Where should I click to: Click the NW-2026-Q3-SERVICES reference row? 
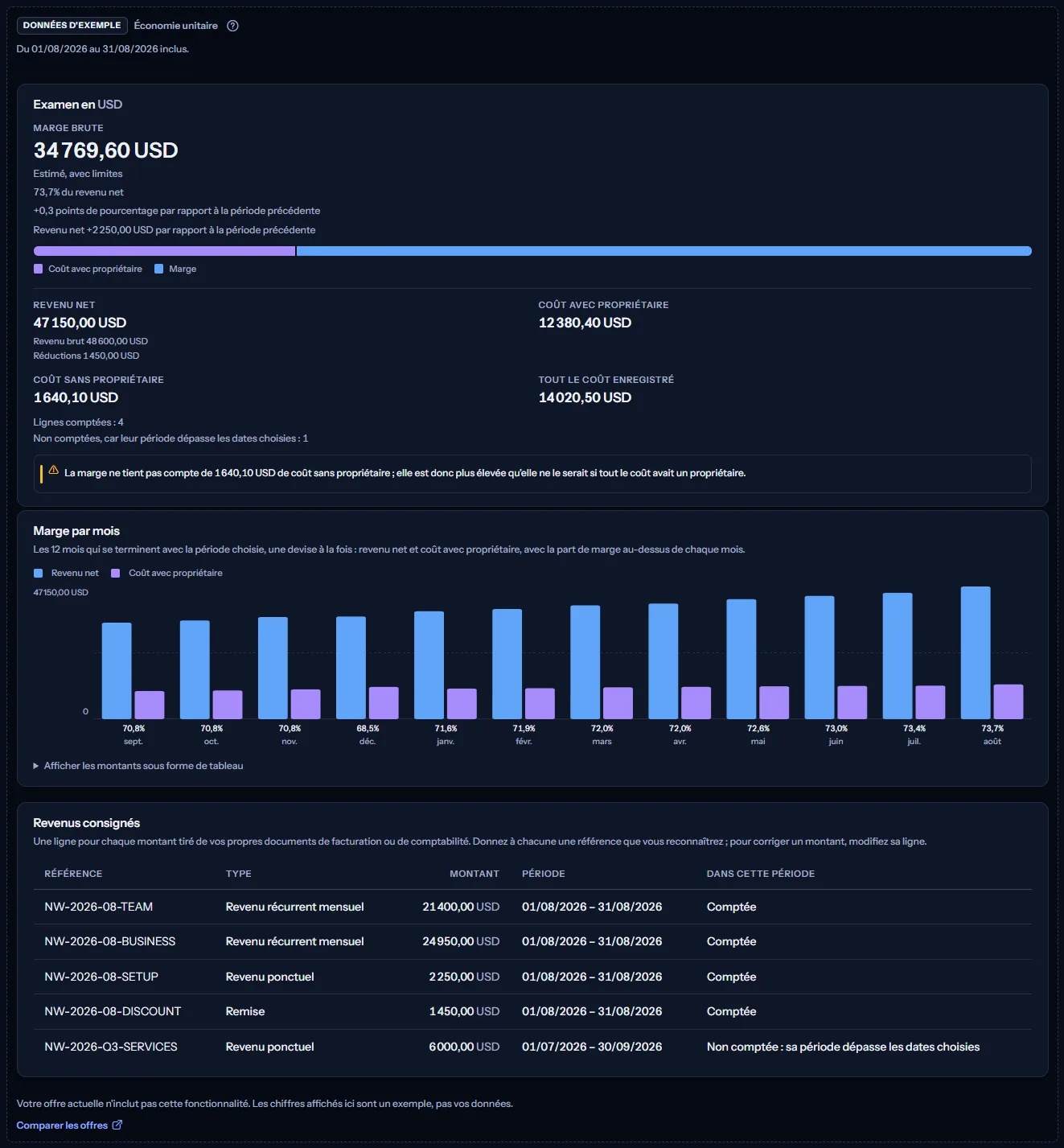[x=532, y=1047]
